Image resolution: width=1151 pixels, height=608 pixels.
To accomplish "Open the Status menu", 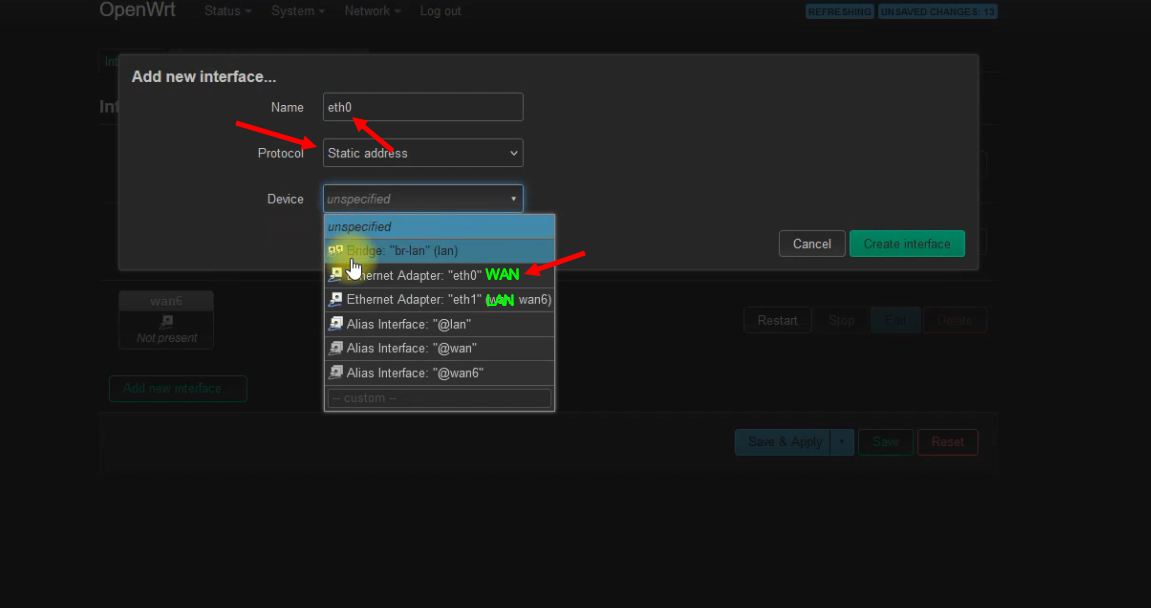I will 227,11.
